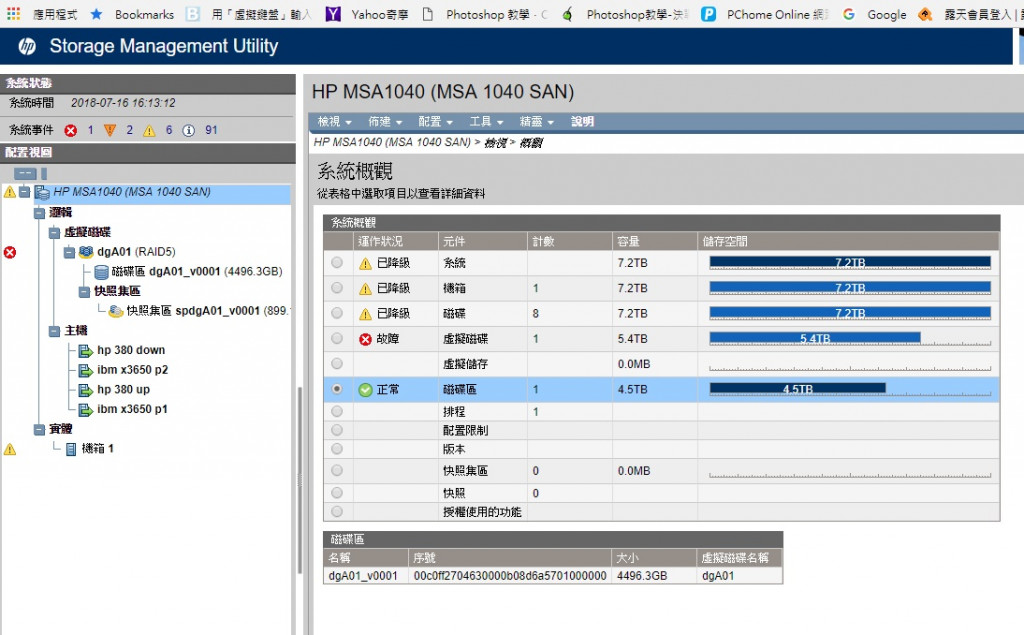Collapse the 邏輯 tree node

coord(40,212)
